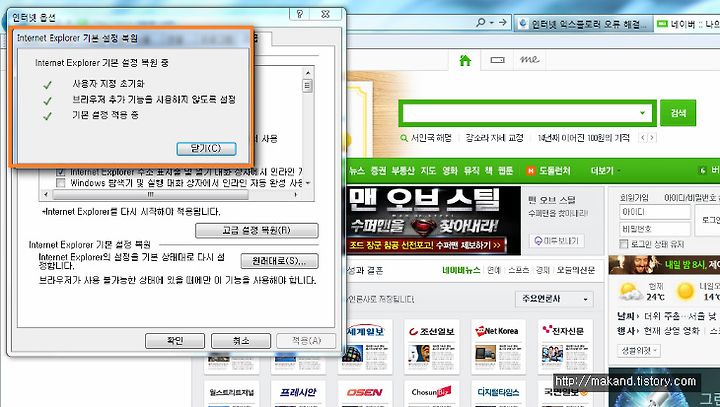
Task: Show previous trending keyword with left arrow
Action: pos(643,137)
